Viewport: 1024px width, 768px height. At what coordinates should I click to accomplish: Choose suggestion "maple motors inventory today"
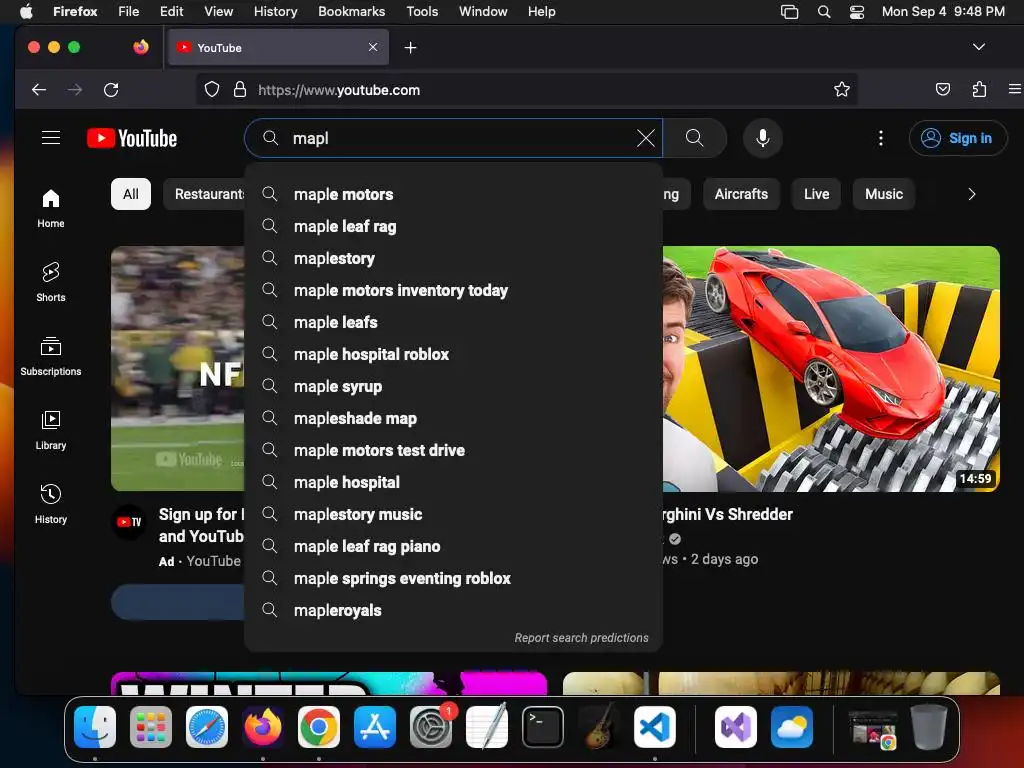[453, 290]
